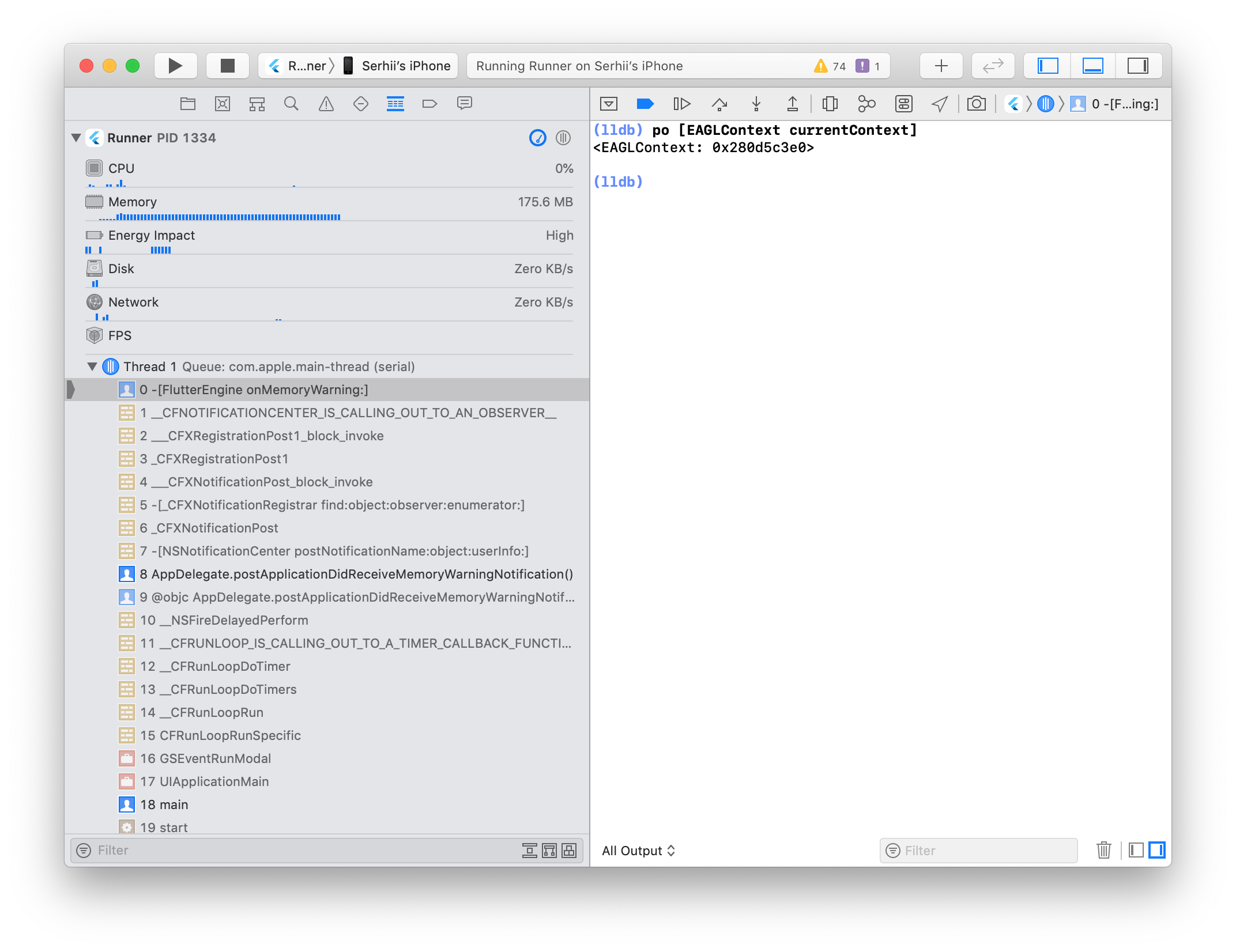Stop the running application
The height and width of the screenshot is (952, 1236).
[x=228, y=66]
